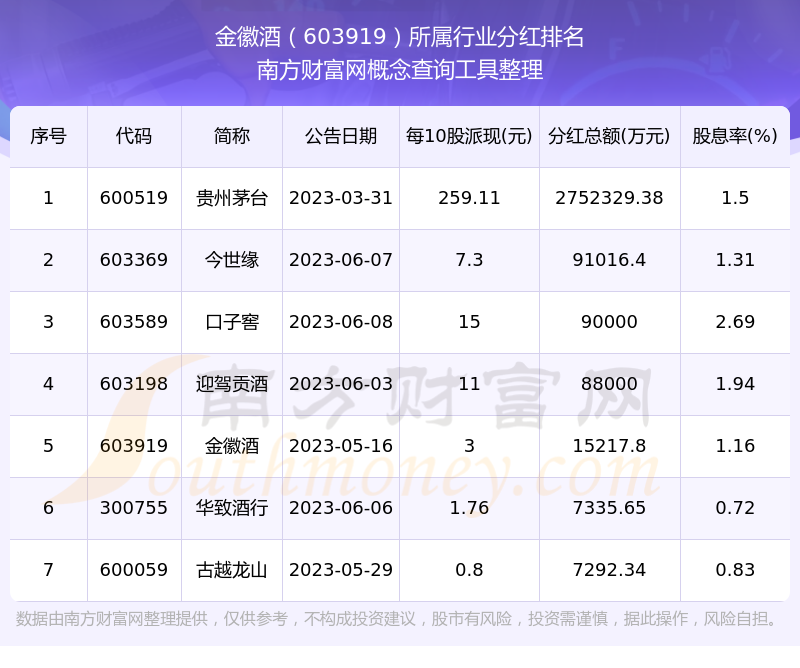Click total dividend 91016.4

609,260
